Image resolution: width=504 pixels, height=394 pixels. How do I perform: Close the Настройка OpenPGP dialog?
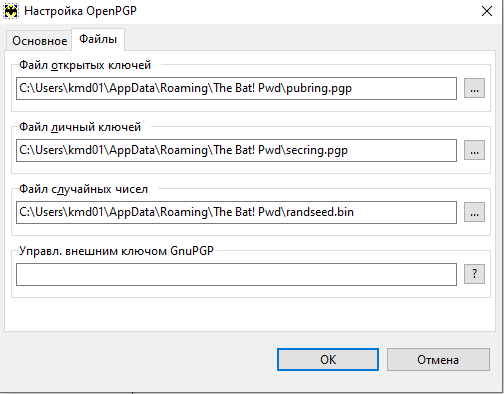487,11
